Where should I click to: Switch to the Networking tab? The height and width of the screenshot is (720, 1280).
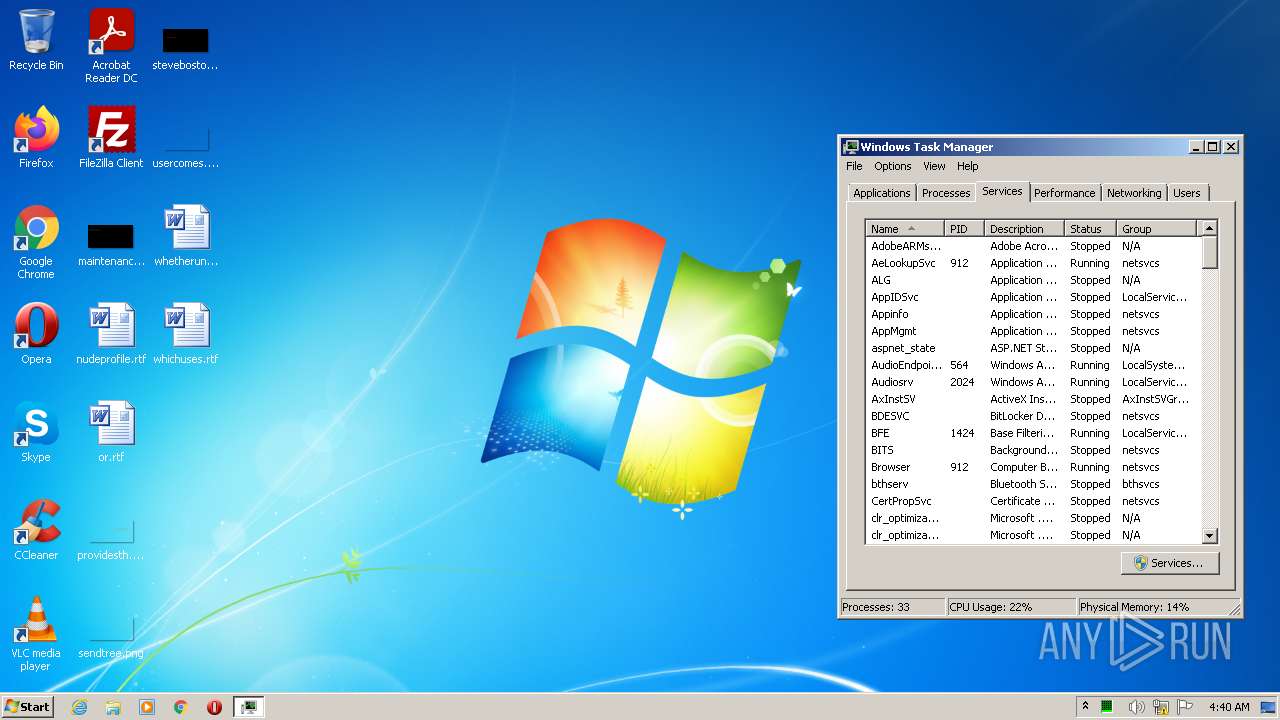pos(1134,193)
